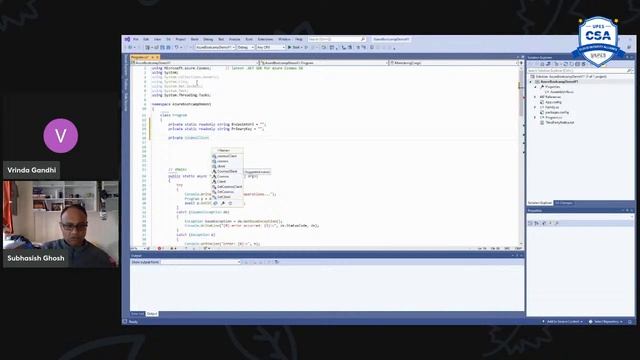Viewport: 640px width, 360px height.
Task: Click Solution Explorer collapse all icon
Action: [x=577, y=64]
